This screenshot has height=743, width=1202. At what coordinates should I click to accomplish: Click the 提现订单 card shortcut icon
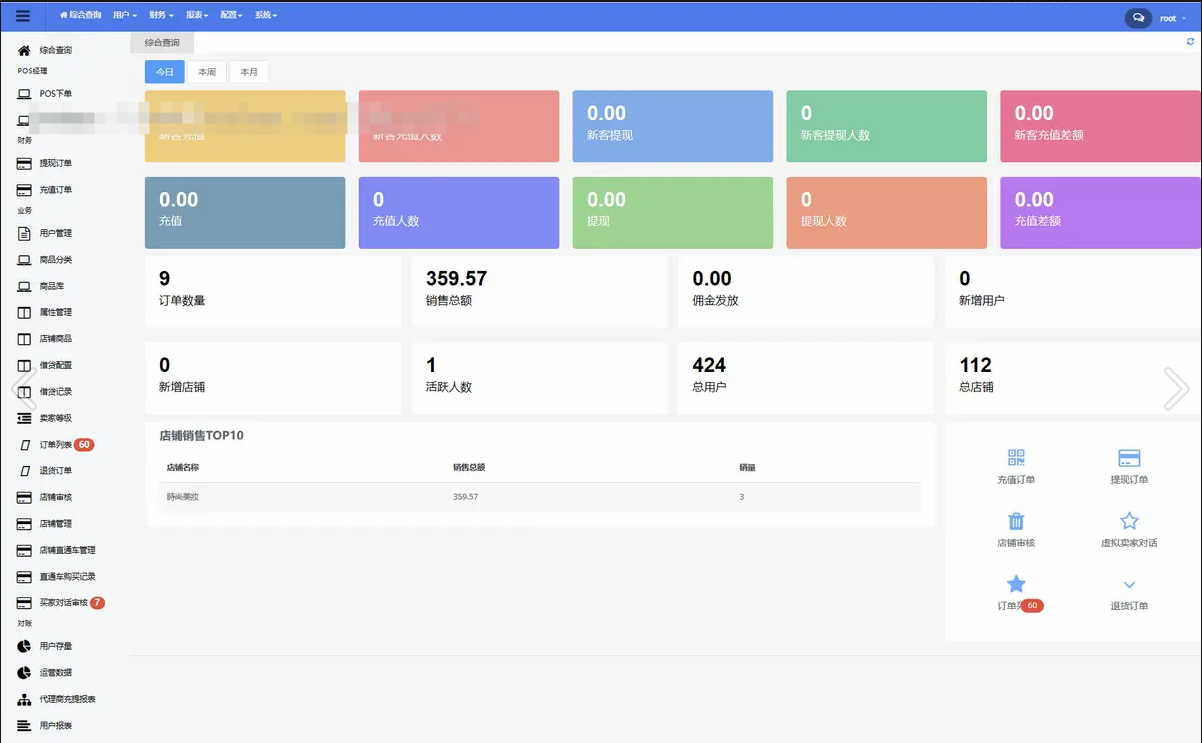point(1129,458)
